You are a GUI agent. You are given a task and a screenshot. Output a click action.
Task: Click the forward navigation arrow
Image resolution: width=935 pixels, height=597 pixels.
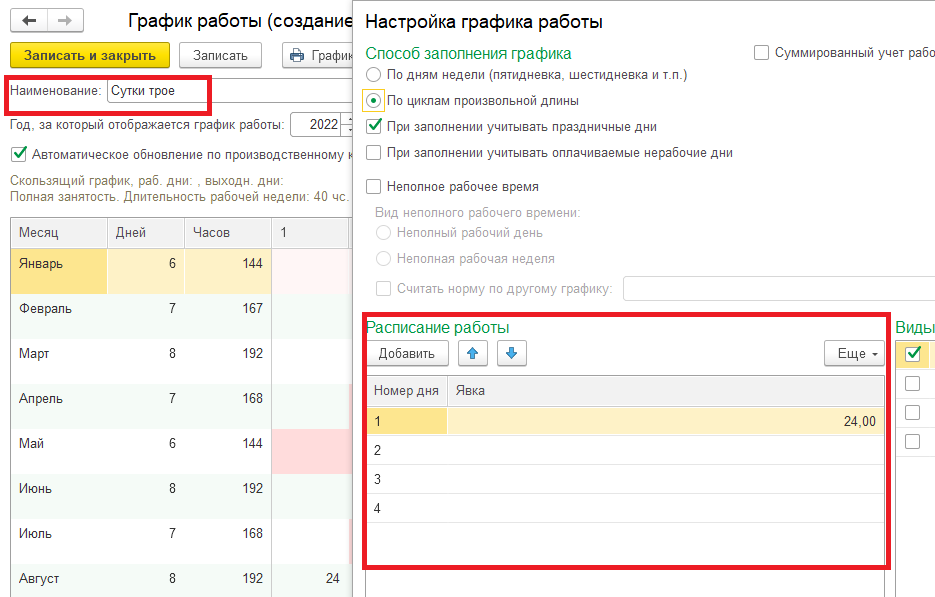point(65,20)
